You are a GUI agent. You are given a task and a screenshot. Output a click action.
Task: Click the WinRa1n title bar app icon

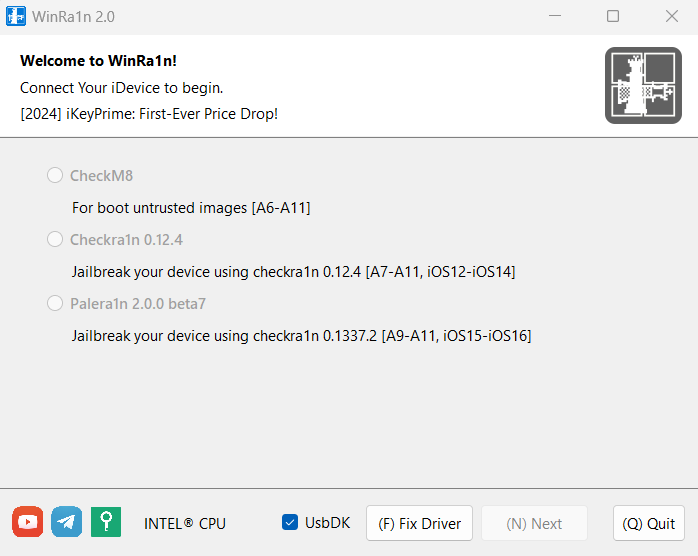point(16,16)
